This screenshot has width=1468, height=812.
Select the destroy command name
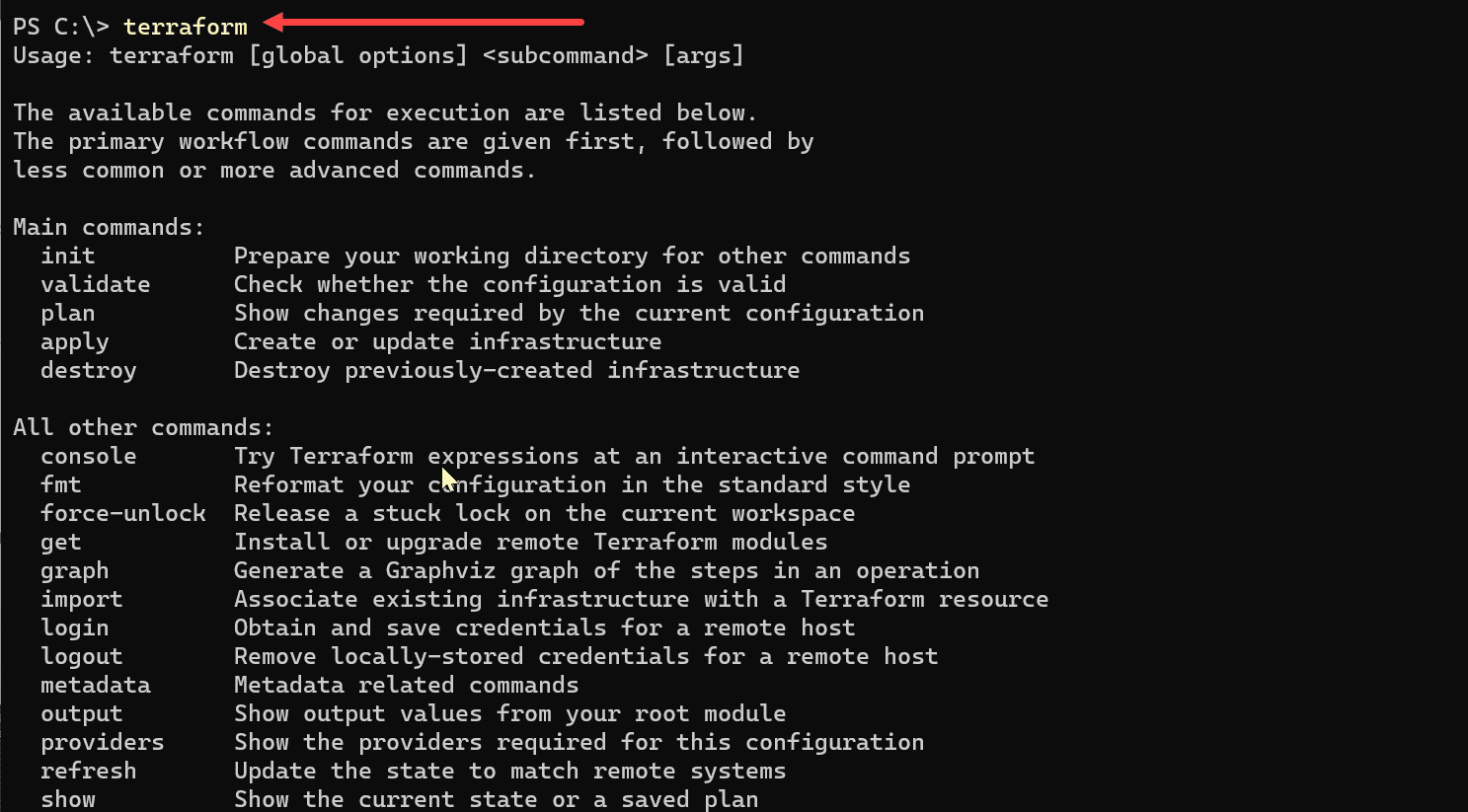click(89, 370)
